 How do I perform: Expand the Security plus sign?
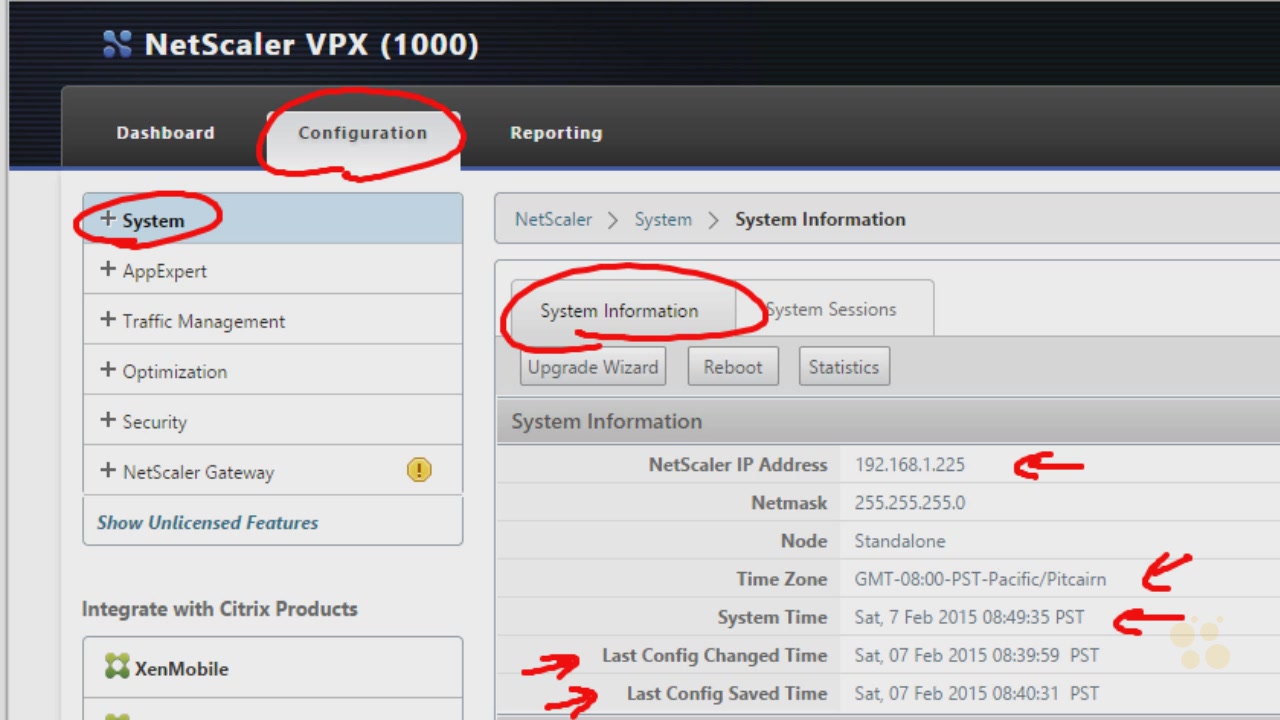[x=108, y=420]
